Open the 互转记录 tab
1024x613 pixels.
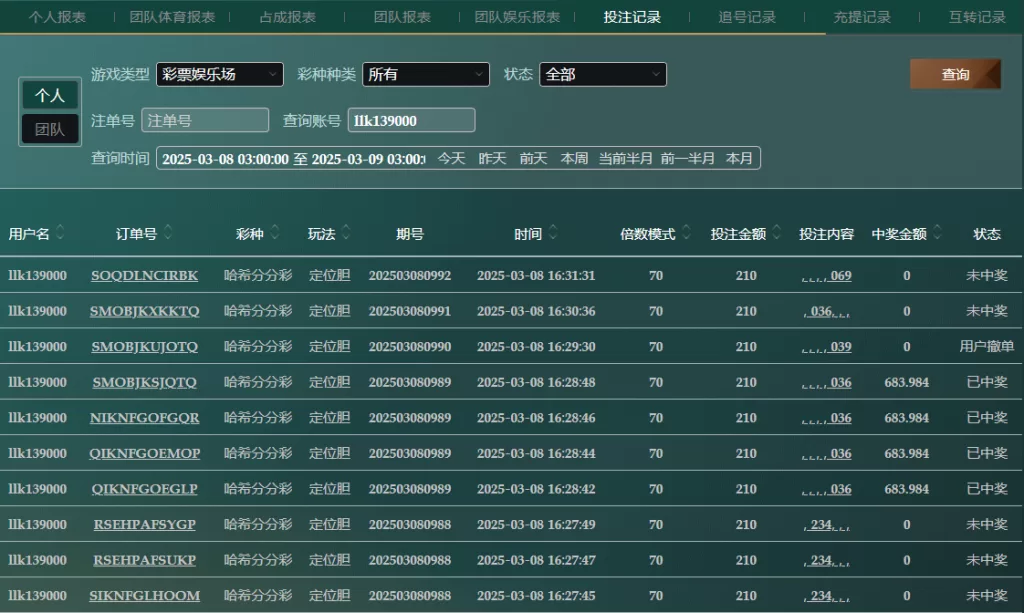(977, 17)
